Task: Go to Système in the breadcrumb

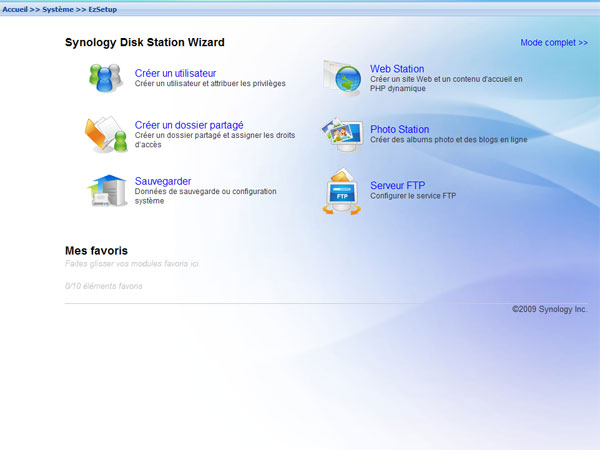Action: point(57,9)
